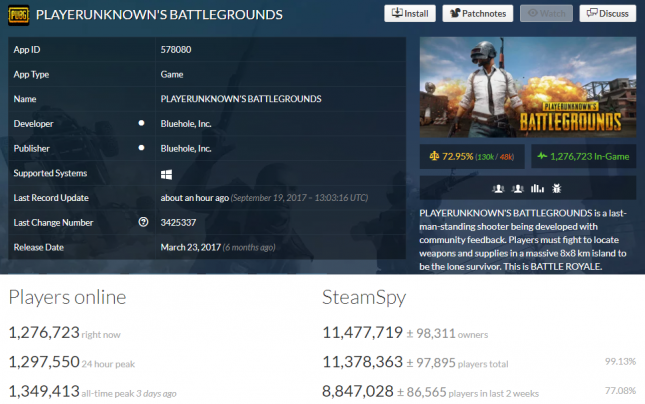Click the App ID label
The width and height of the screenshot is (645, 404).
pyautogui.click(x=27, y=50)
